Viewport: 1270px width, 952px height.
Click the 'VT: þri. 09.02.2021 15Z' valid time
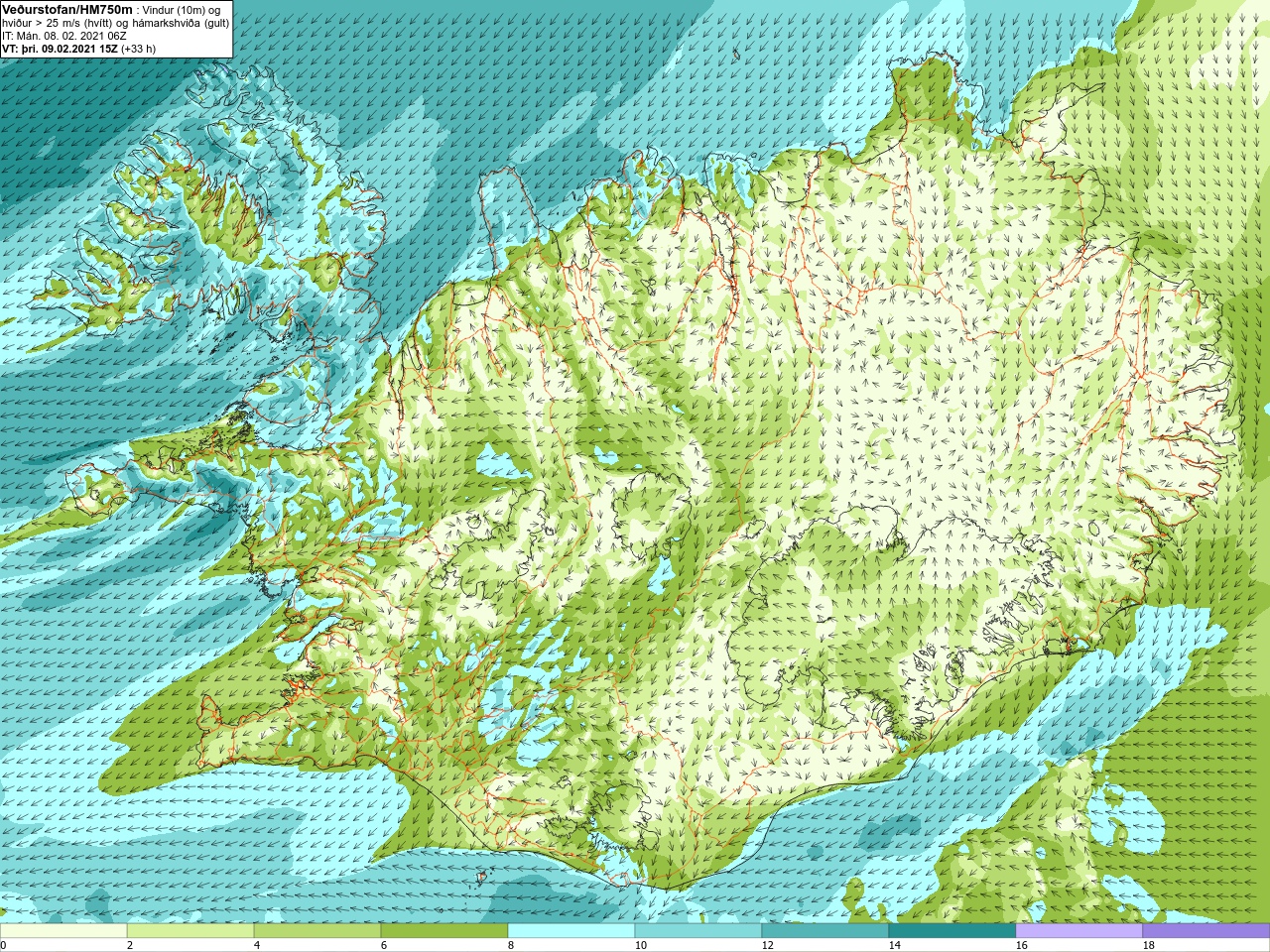point(60,49)
